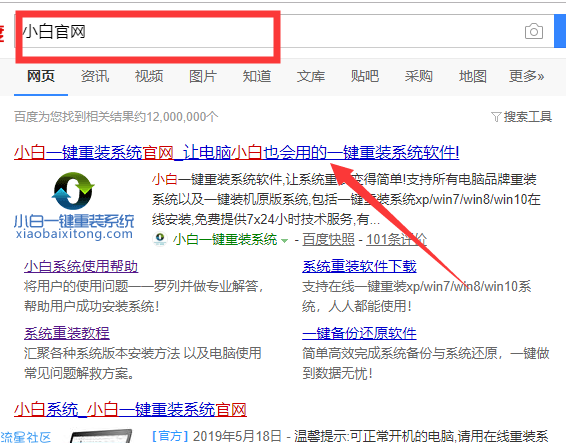This screenshot has height=443, width=566.
Task: Open 一键备份还原软件 sublink
Action: point(359,333)
